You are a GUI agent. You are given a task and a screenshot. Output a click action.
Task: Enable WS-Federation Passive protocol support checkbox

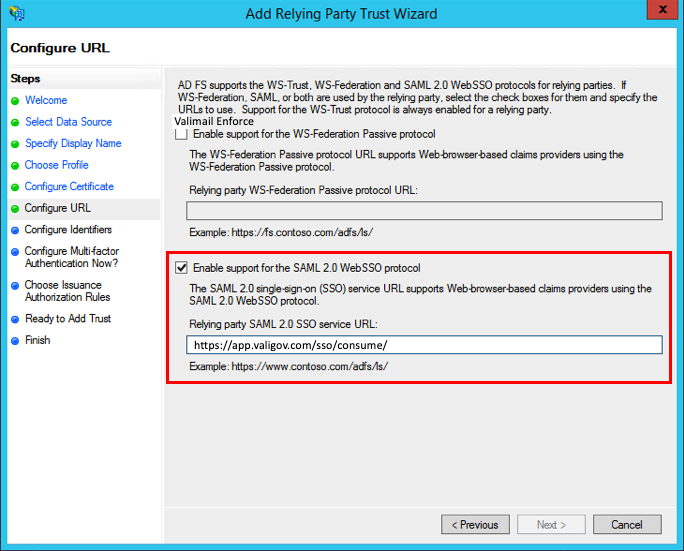point(181,134)
